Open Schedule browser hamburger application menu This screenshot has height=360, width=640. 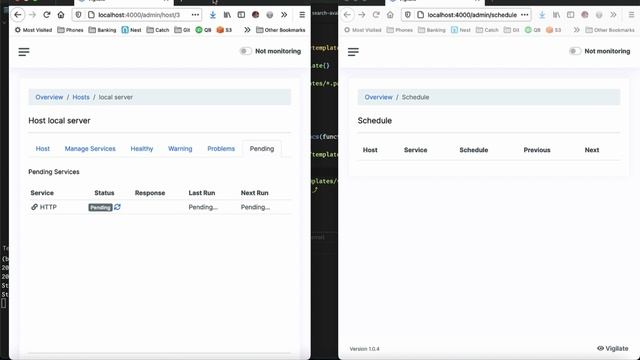tap(631, 15)
